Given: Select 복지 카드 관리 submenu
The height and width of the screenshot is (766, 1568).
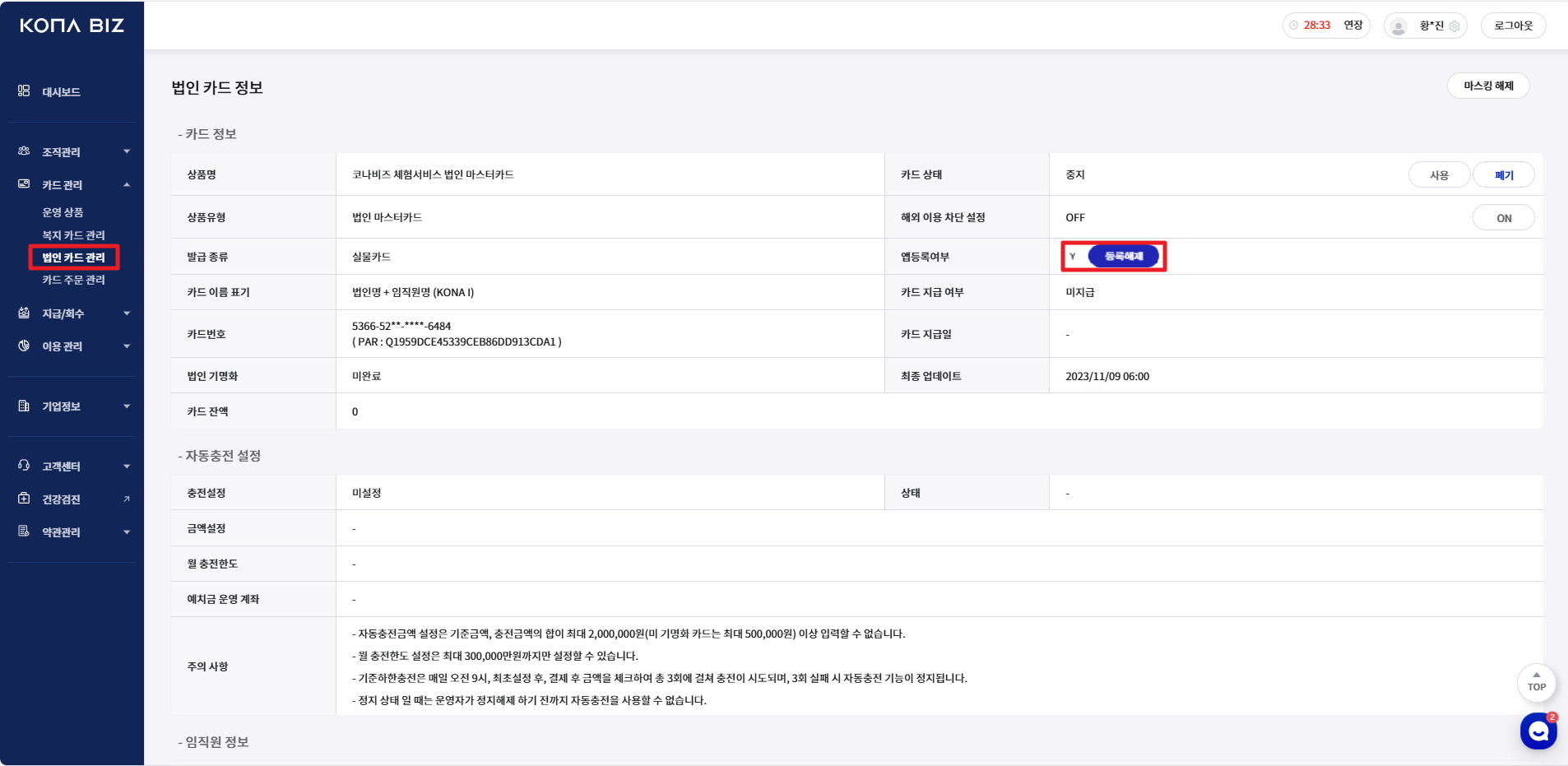Looking at the screenshot, I should (x=73, y=235).
